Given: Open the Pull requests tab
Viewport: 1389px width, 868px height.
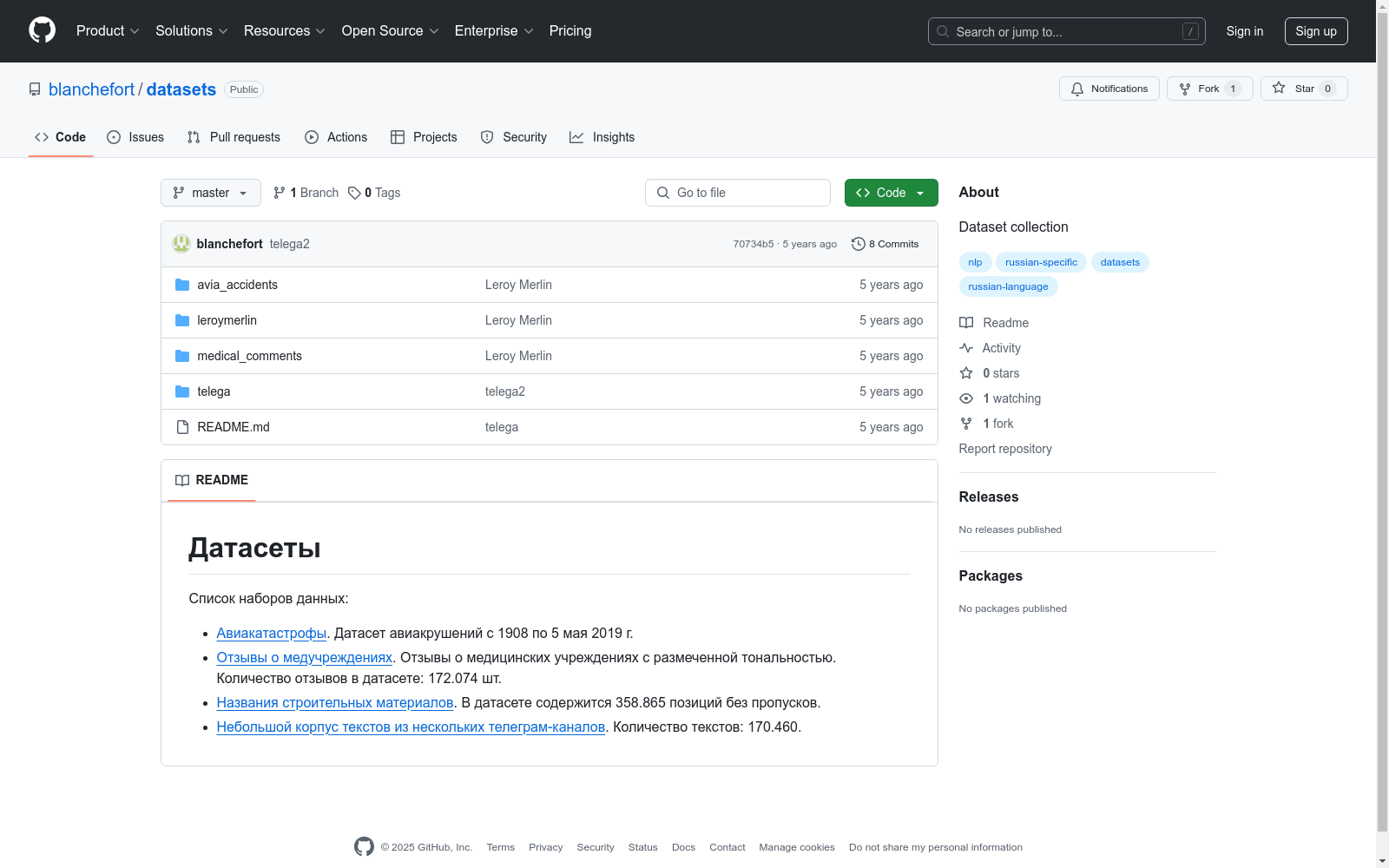Looking at the screenshot, I should (x=234, y=137).
